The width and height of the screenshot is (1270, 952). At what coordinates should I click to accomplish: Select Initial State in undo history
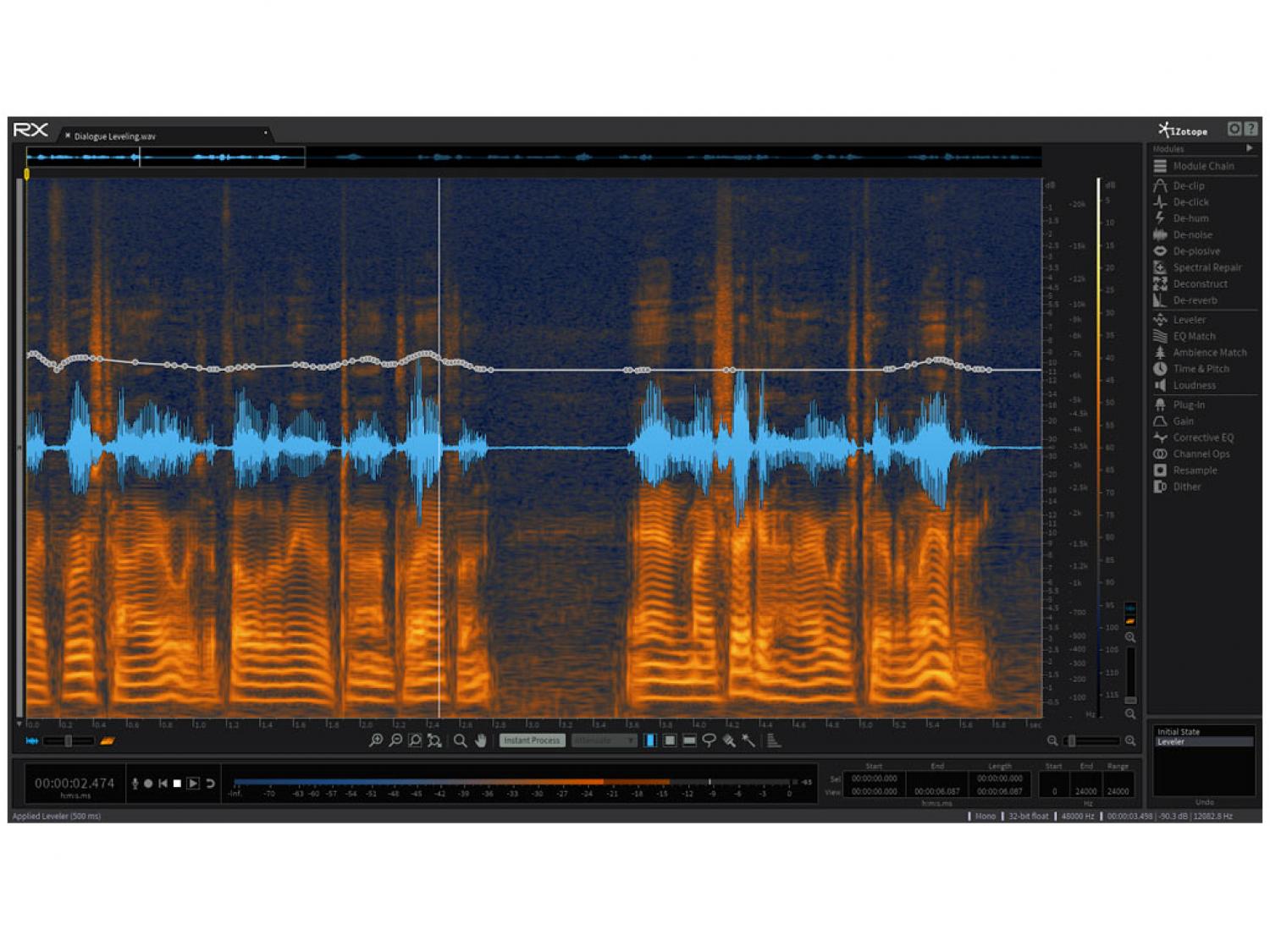pyautogui.click(x=1178, y=731)
